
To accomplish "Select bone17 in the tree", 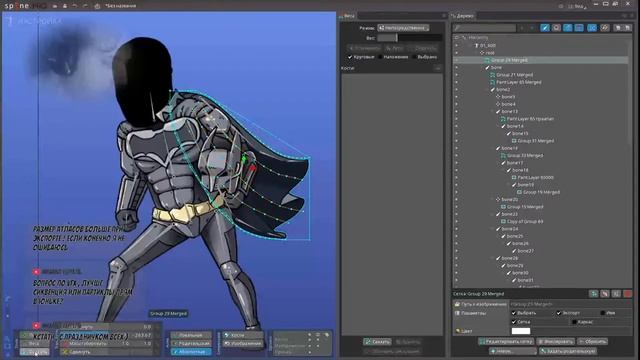I will pos(515,163).
